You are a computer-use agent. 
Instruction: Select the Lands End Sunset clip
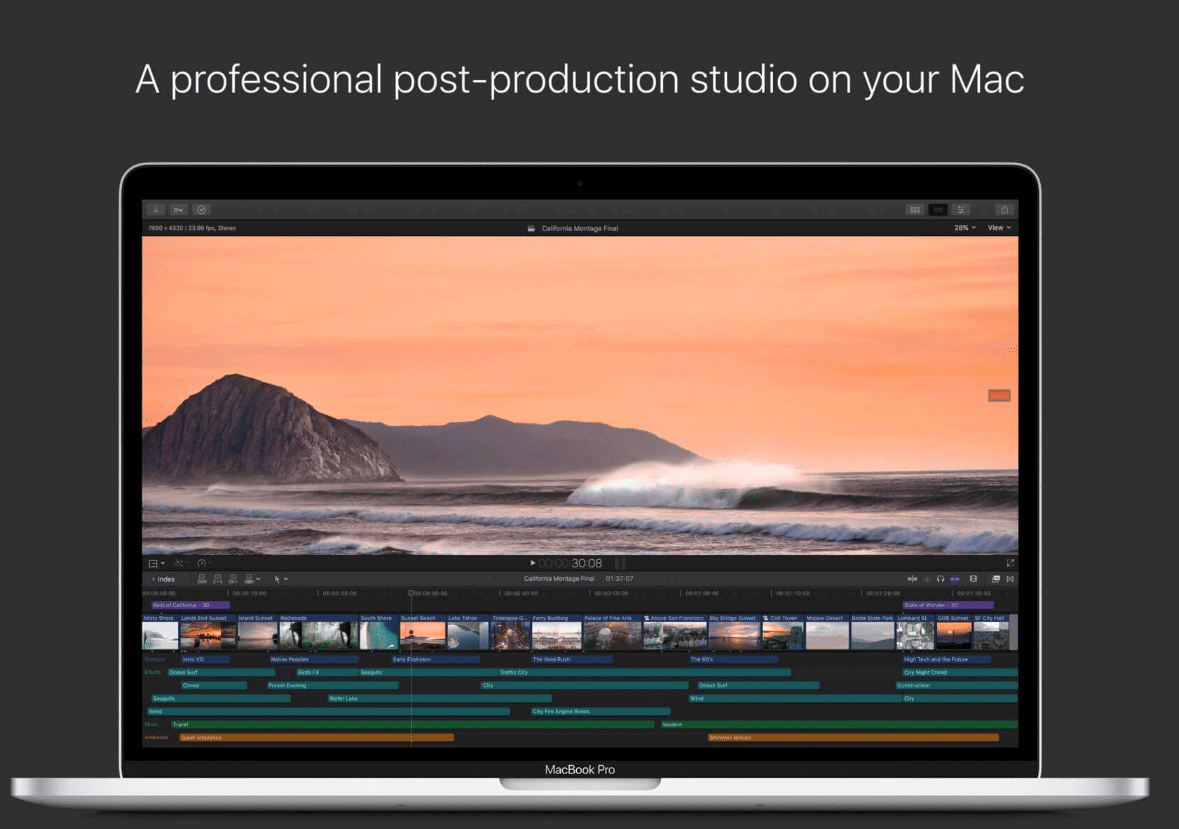pyautogui.click(x=208, y=631)
